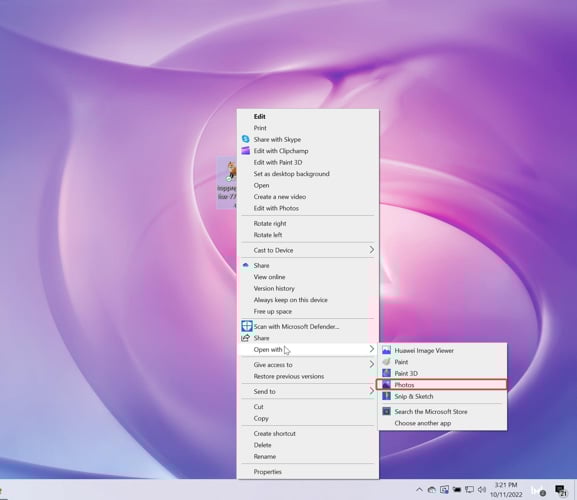Choose Delete from the context menu
Image resolution: width=577 pixels, height=500 pixels.
(x=308, y=445)
